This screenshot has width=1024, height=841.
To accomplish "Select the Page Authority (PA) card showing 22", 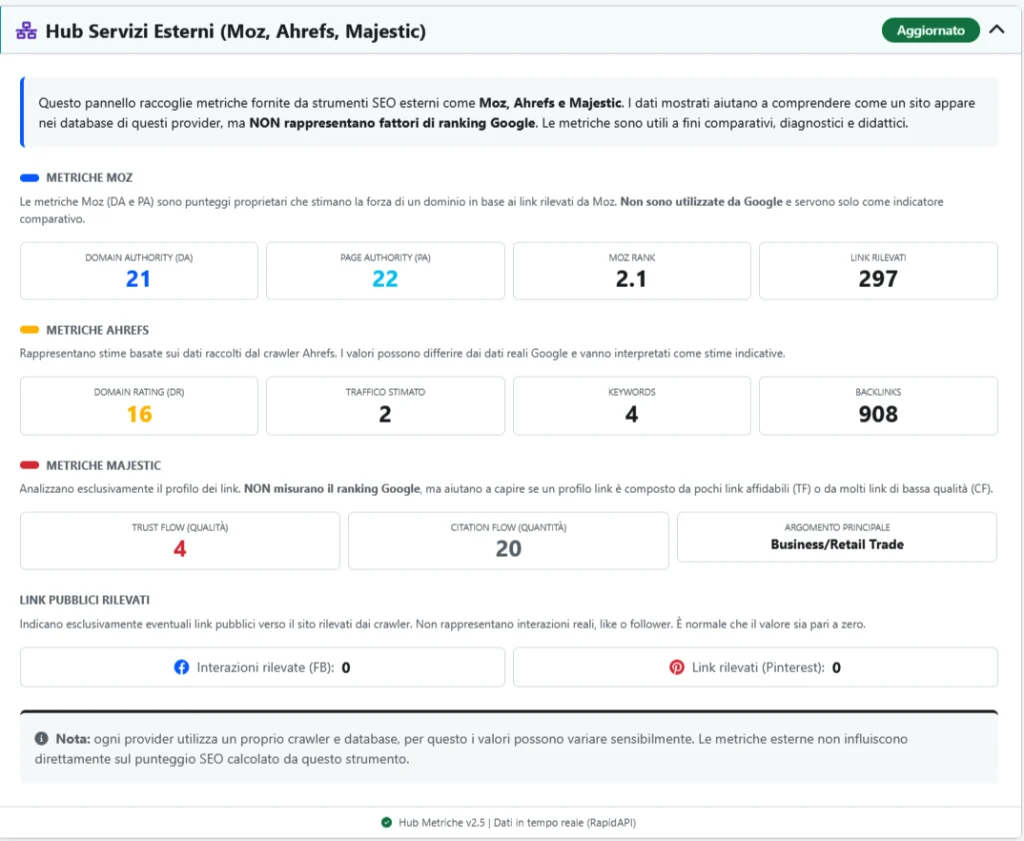I will pos(385,270).
